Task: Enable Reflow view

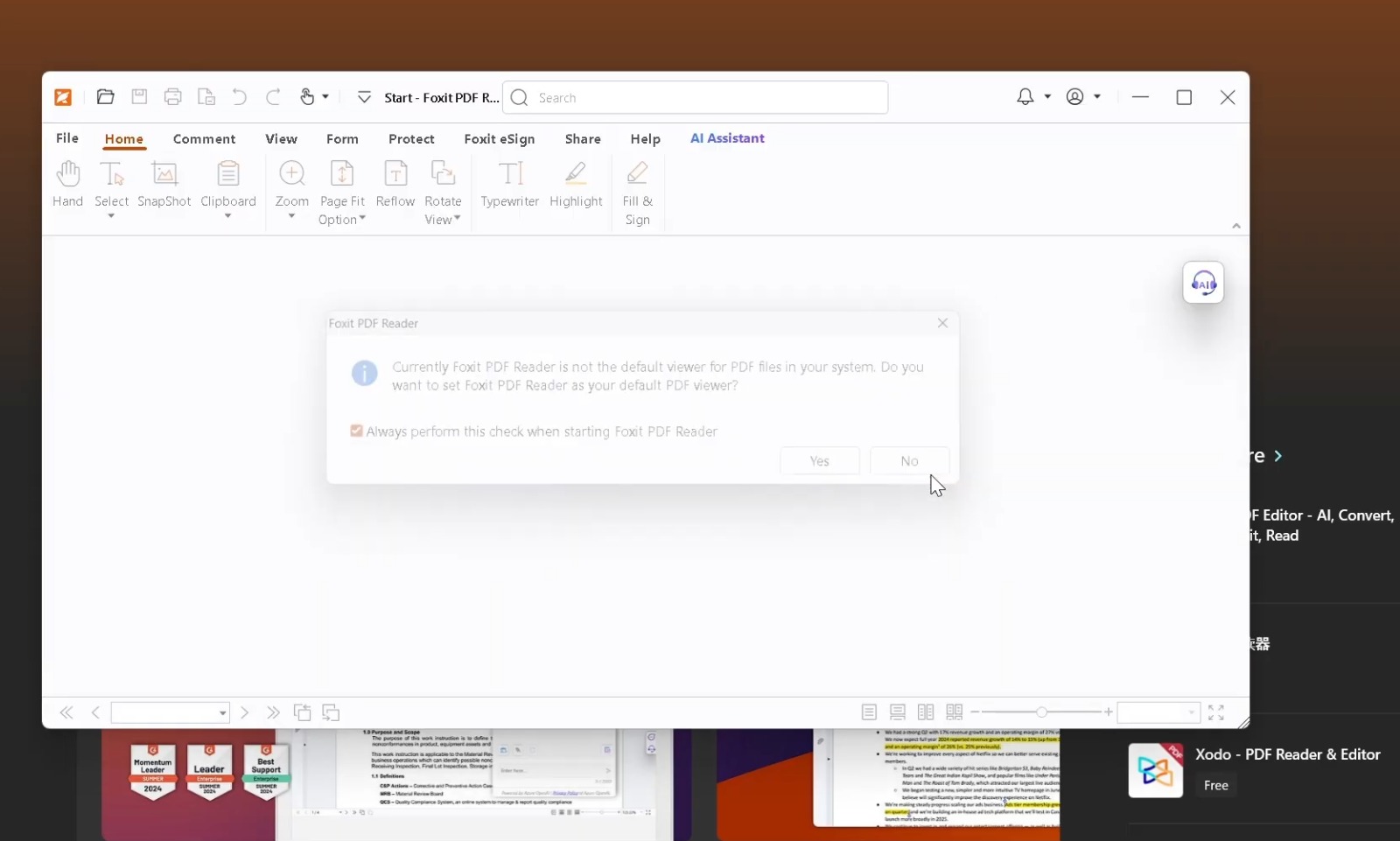Action: coord(395,184)
